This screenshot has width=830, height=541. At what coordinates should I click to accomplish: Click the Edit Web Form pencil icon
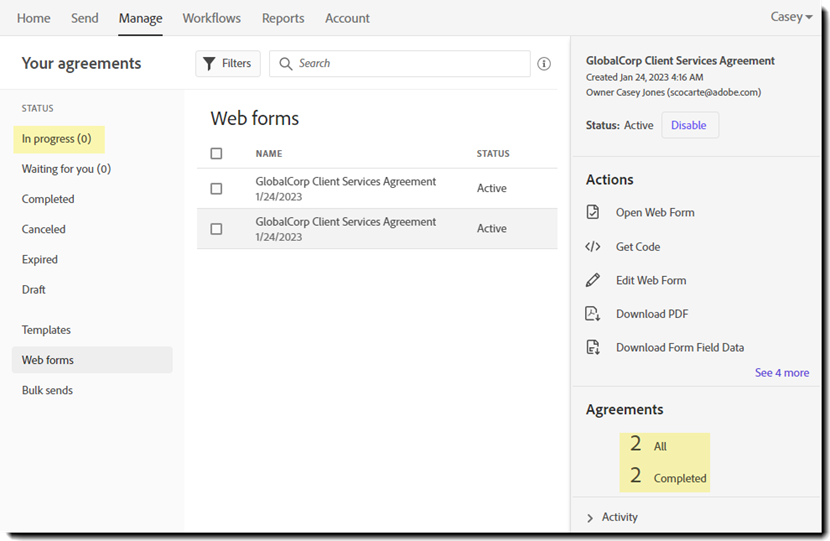click(593, 280)
